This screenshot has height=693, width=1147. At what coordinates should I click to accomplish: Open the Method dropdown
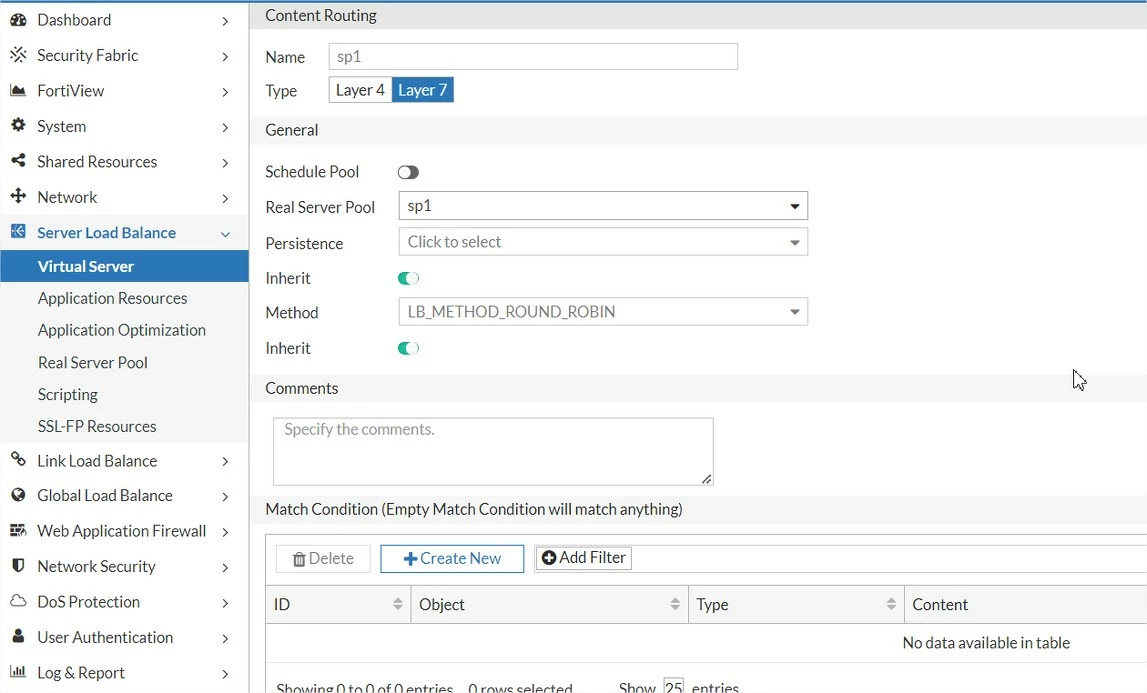click(x=603, y=312)
